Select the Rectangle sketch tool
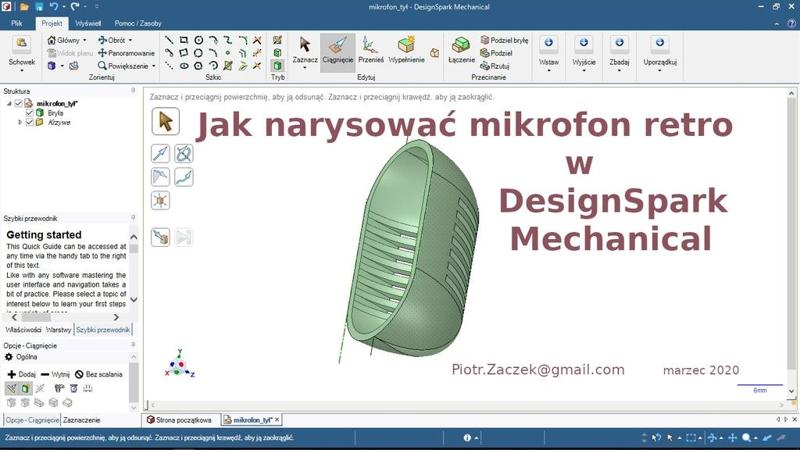The width and height of the screenshot is (800, 450). coord(184,40)
